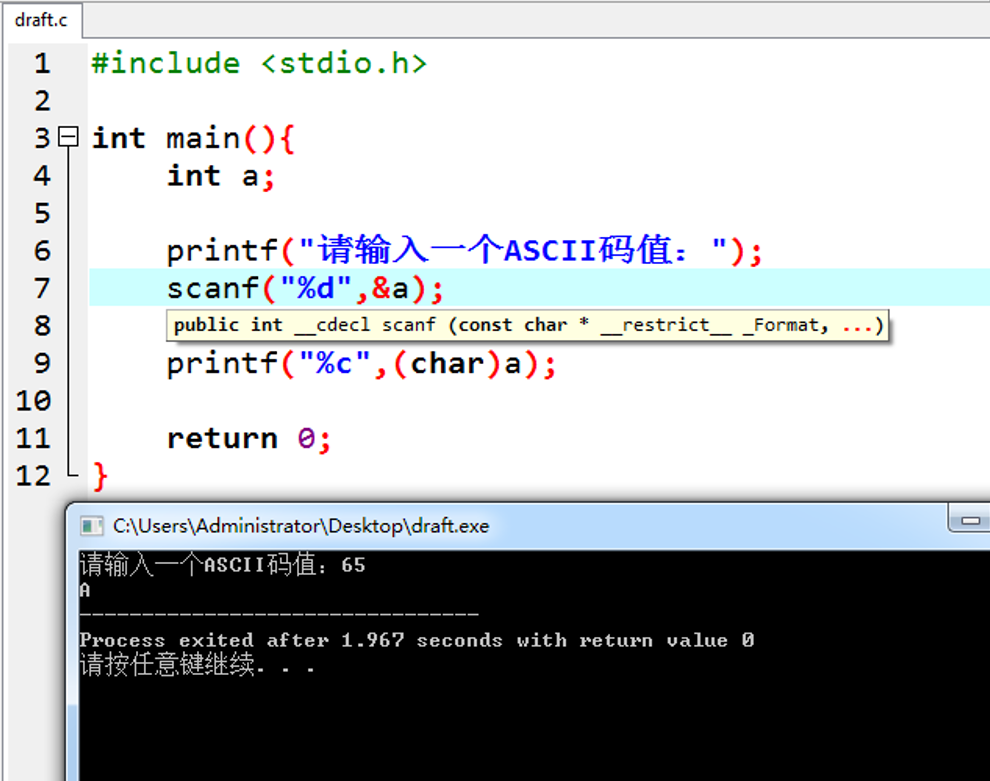Click the closing brace on line 12
990x781 pixels.
(x=100, y=476)
